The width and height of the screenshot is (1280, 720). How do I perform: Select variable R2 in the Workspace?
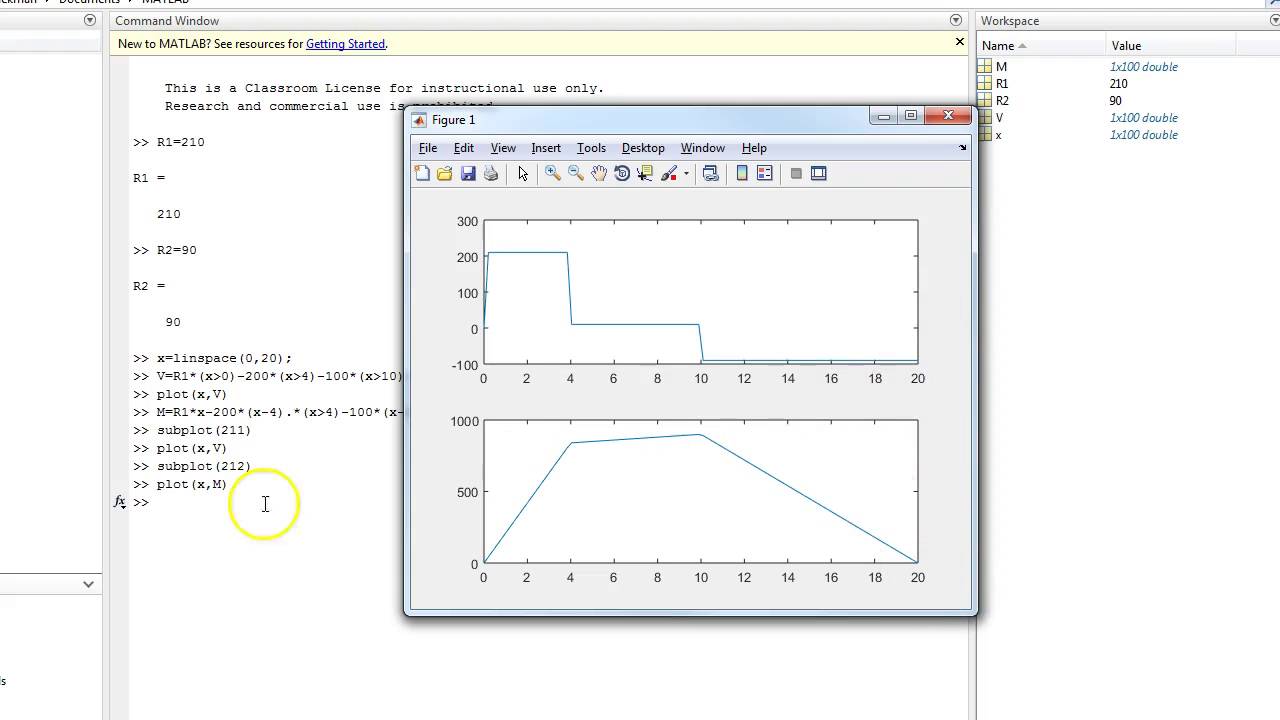1002,101
